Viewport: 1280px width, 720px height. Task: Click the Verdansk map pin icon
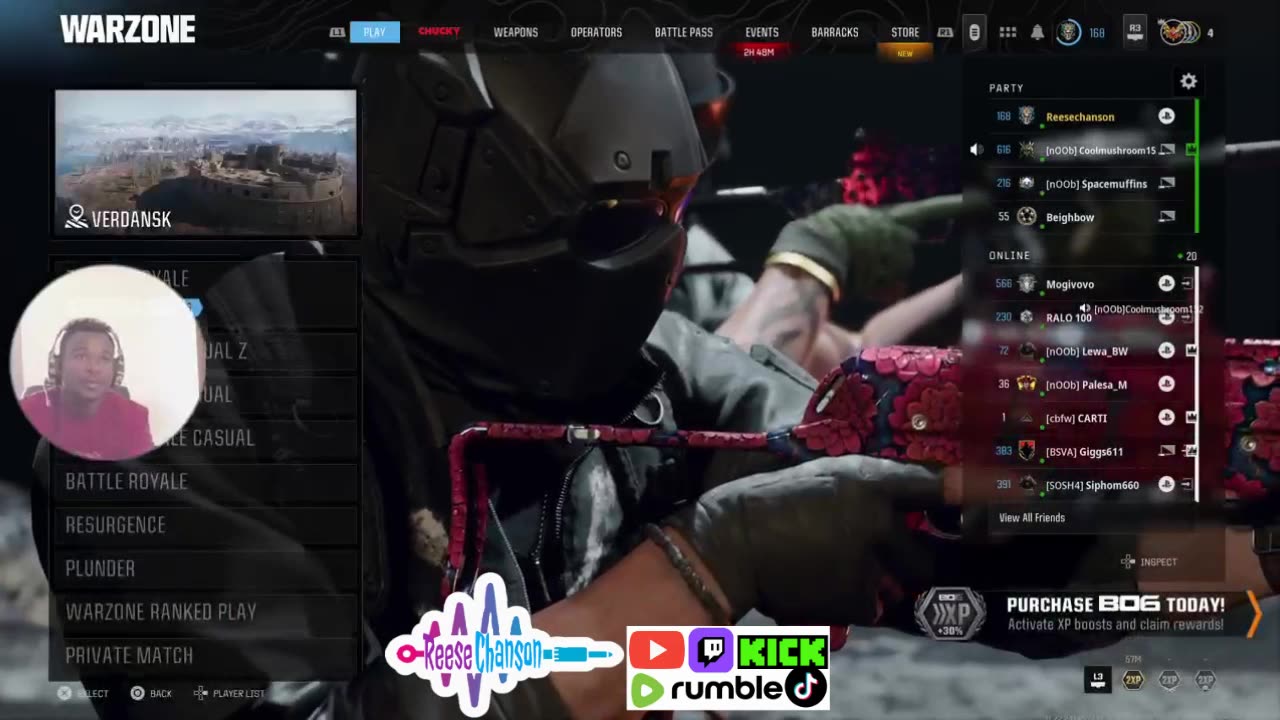(x=76, y=217)
